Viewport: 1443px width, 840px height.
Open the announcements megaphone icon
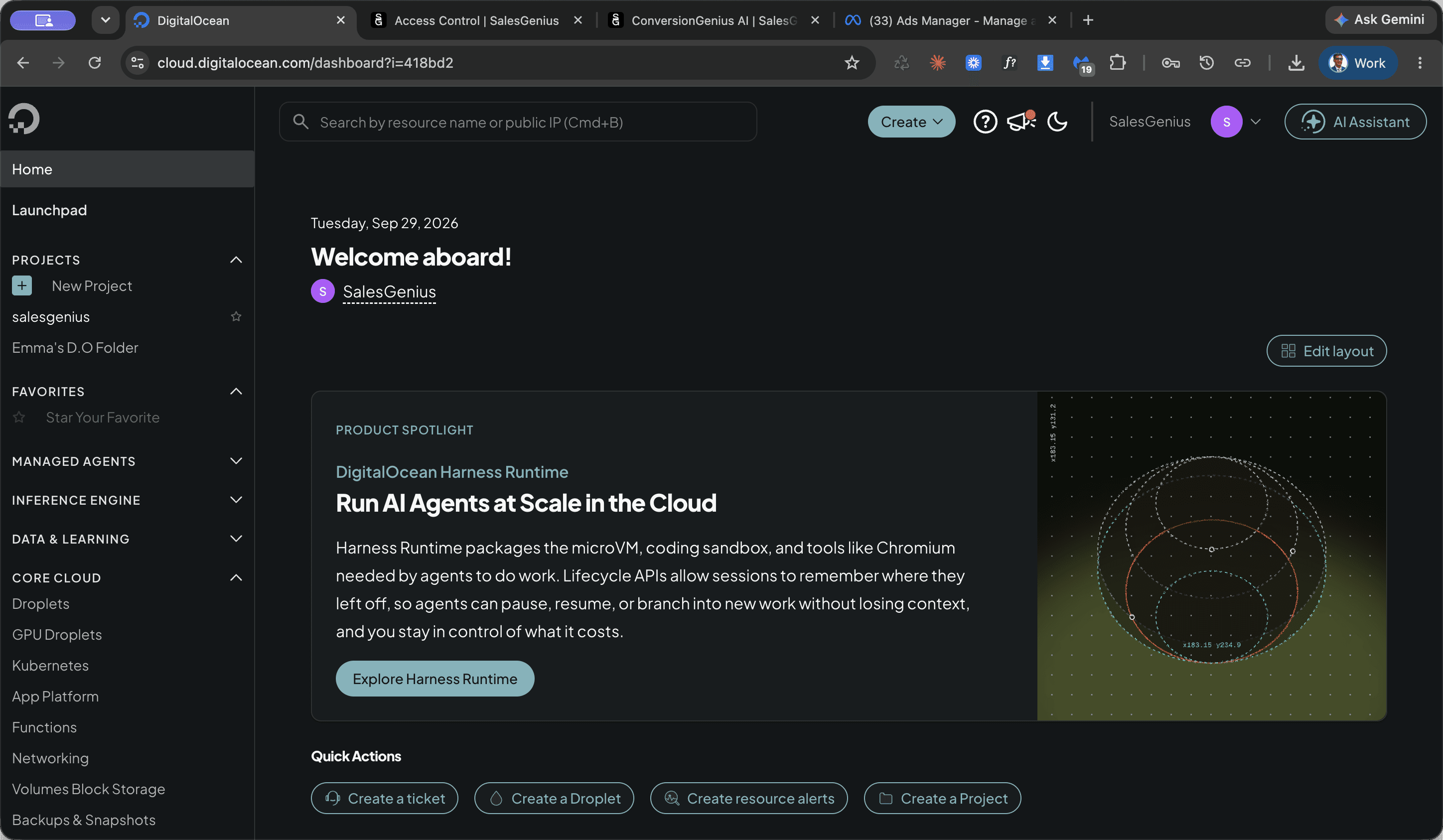coord(1021,122)
